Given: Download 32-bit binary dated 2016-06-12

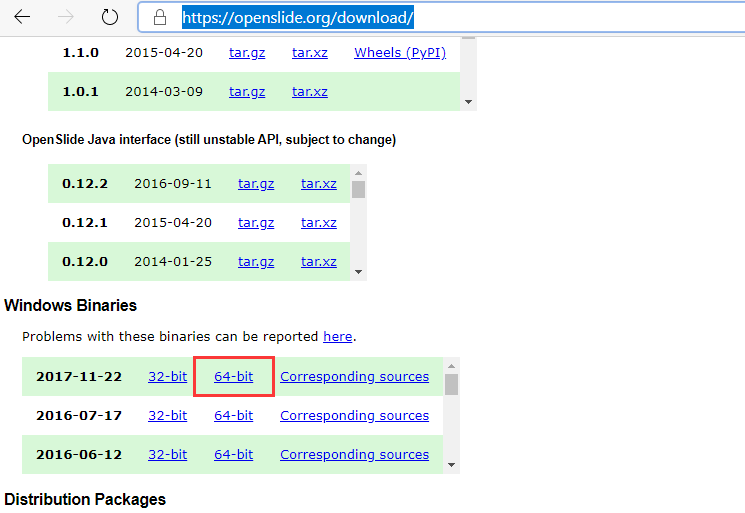Looking at the screenshot, I should (168, 454).
